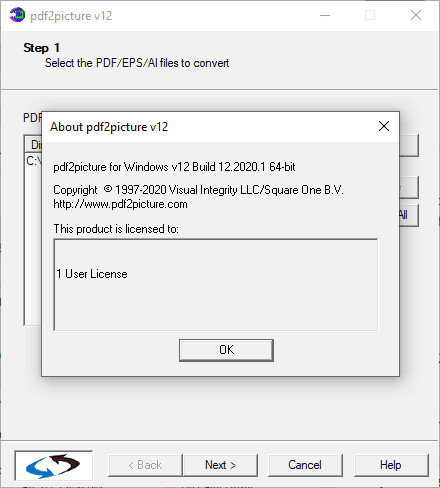Image resolution: width=440 pixels, height=488 pixels.
Task: Open Help from the wizard footer
Action: pyautogui.click(x=391, y=465)
